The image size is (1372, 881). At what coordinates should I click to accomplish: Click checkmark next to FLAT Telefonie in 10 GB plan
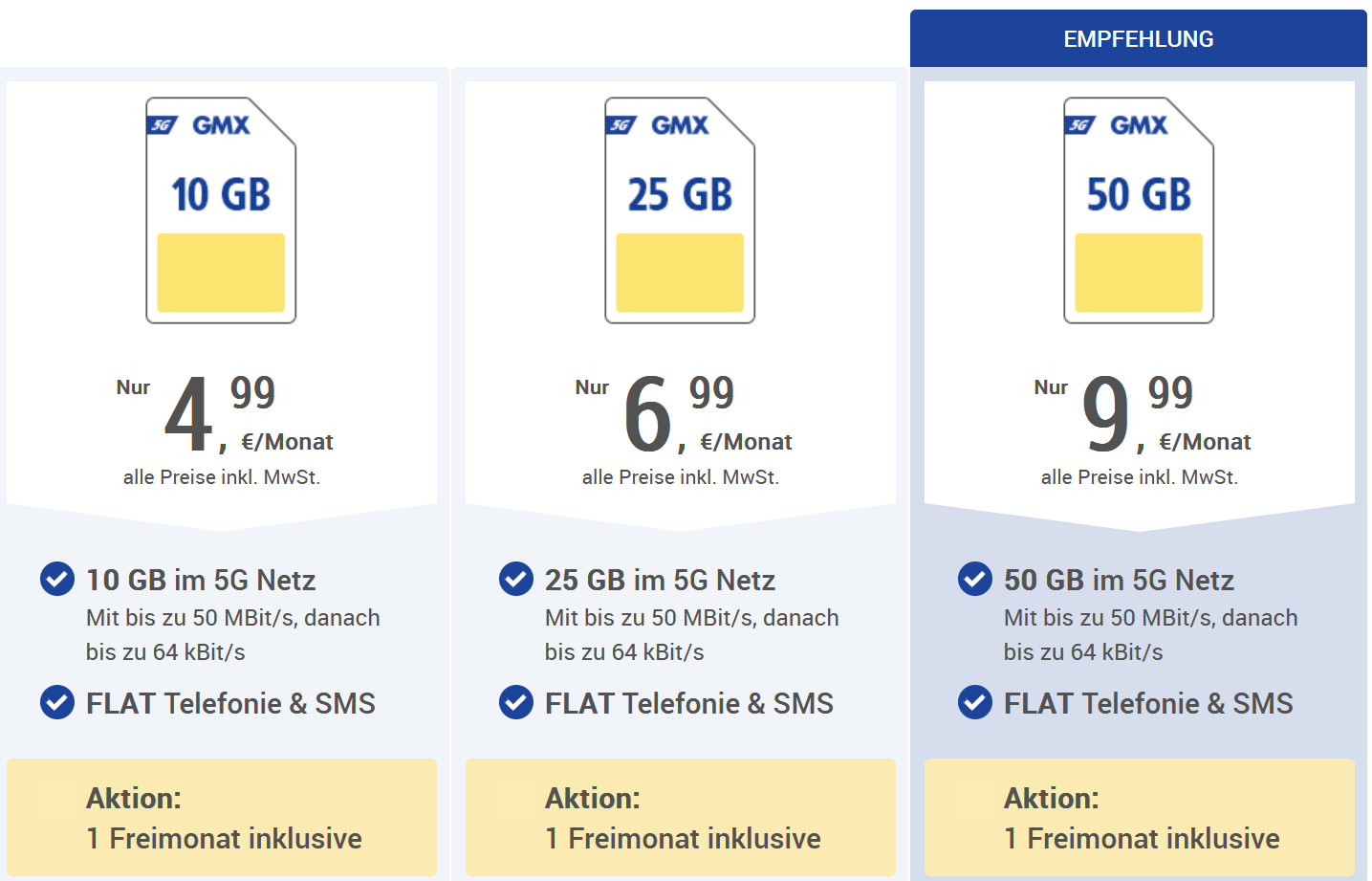pyautogui.click(x=57, y=702)
